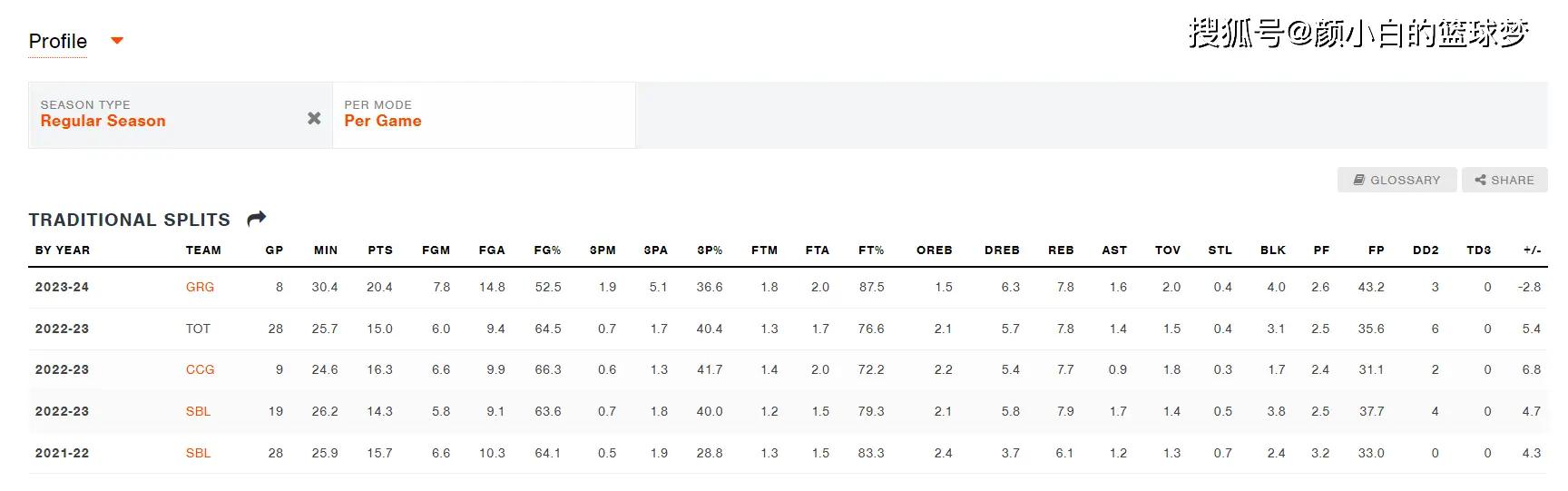Click the book icon in Glossary button
1568x491 pixels.
(1359, 180)
